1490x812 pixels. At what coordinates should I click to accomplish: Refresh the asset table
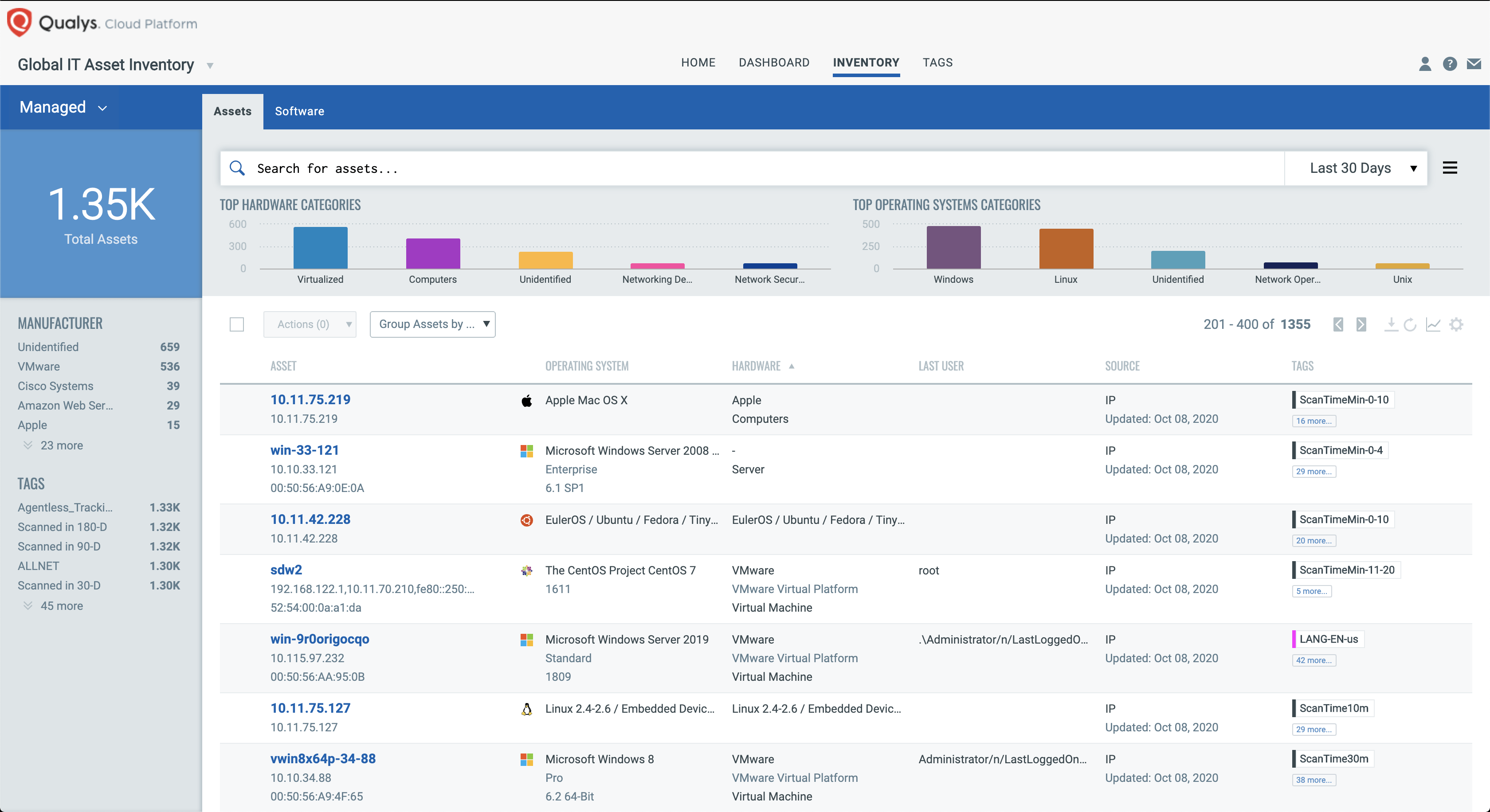click(1412, 324)
